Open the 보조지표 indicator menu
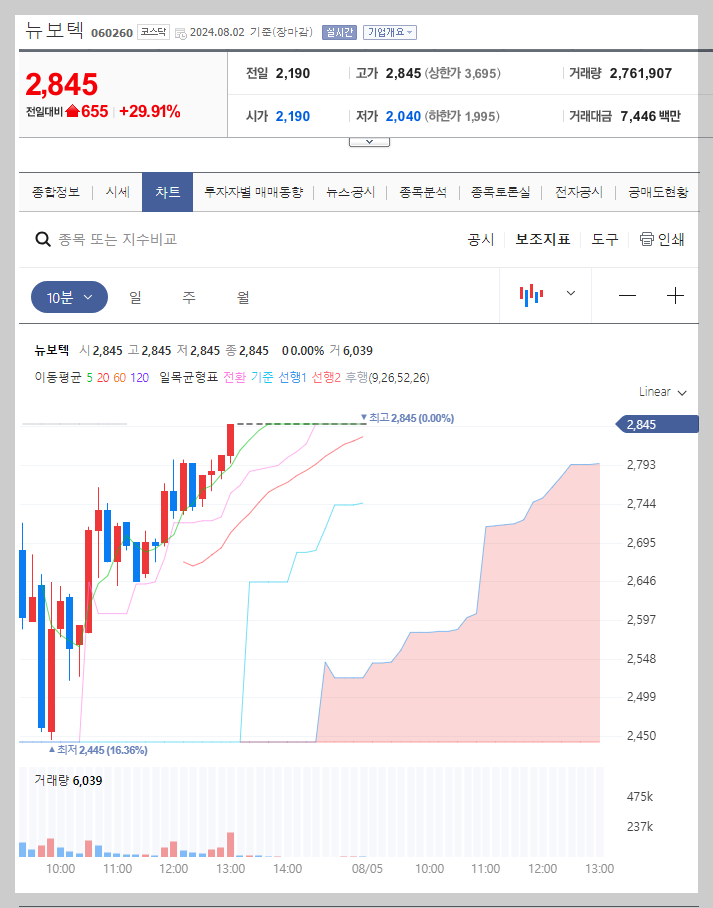 pos(543,240)
